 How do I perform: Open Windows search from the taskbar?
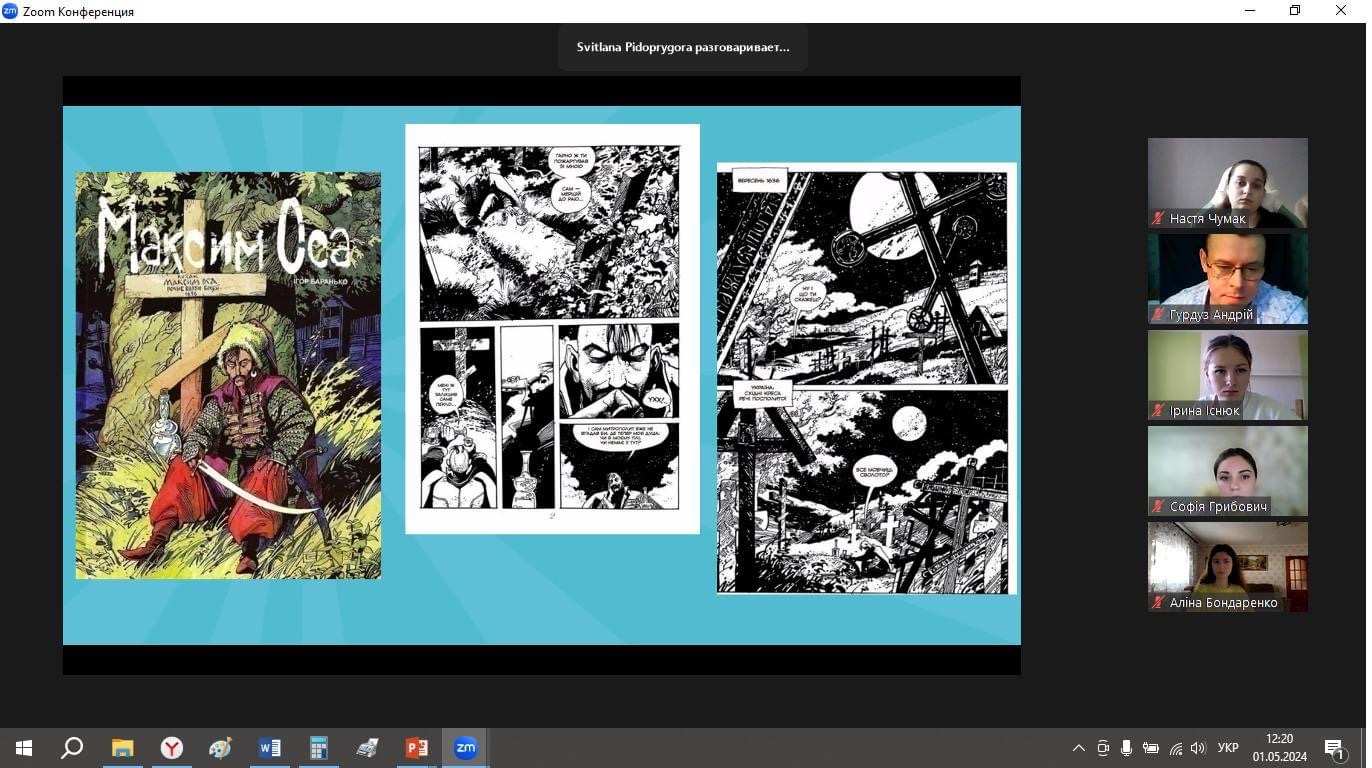point(72,748)
